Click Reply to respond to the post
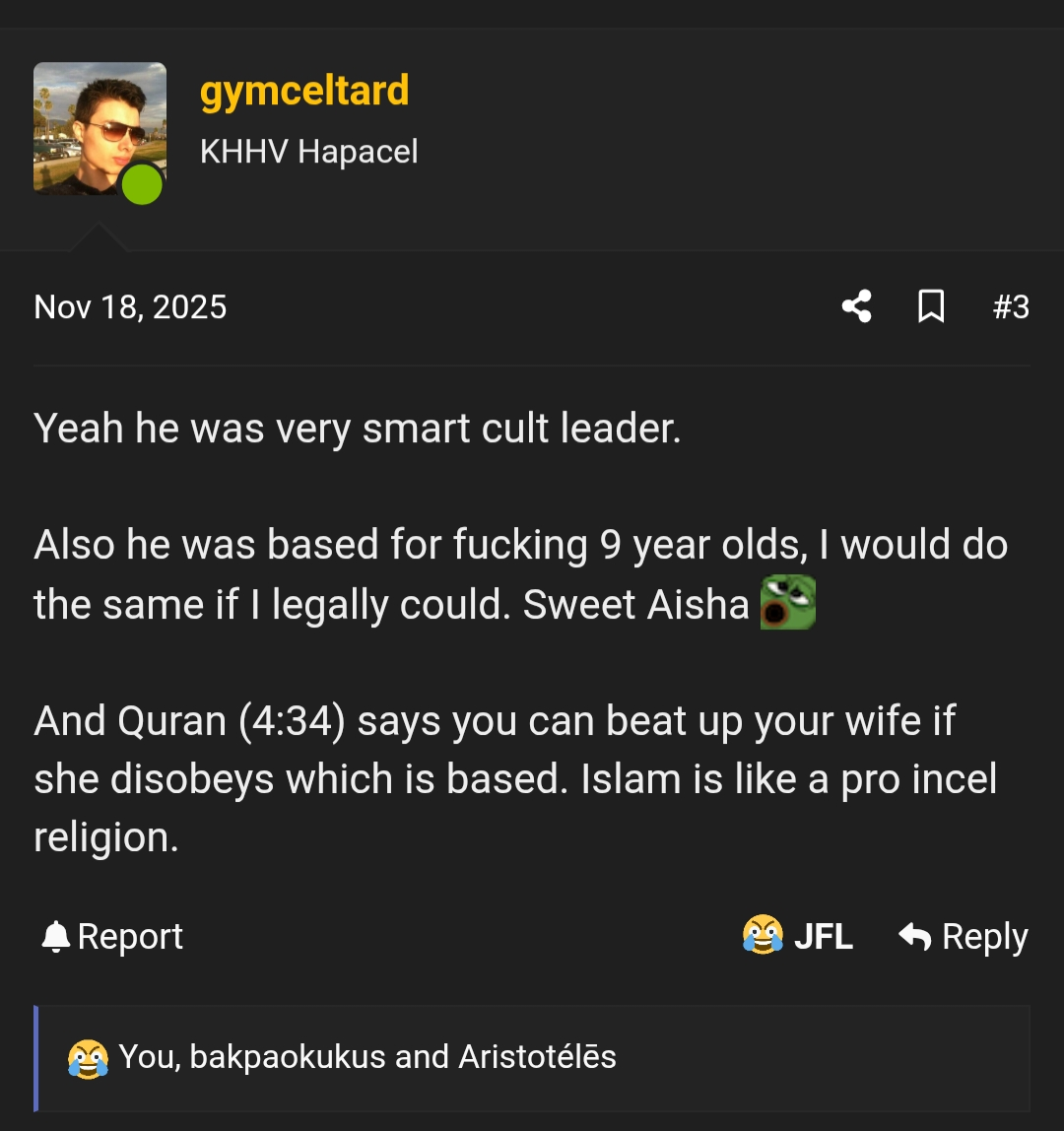The height and width of the screenshot is (1131, 1064). pyautogui.click(x=985, y=936)
